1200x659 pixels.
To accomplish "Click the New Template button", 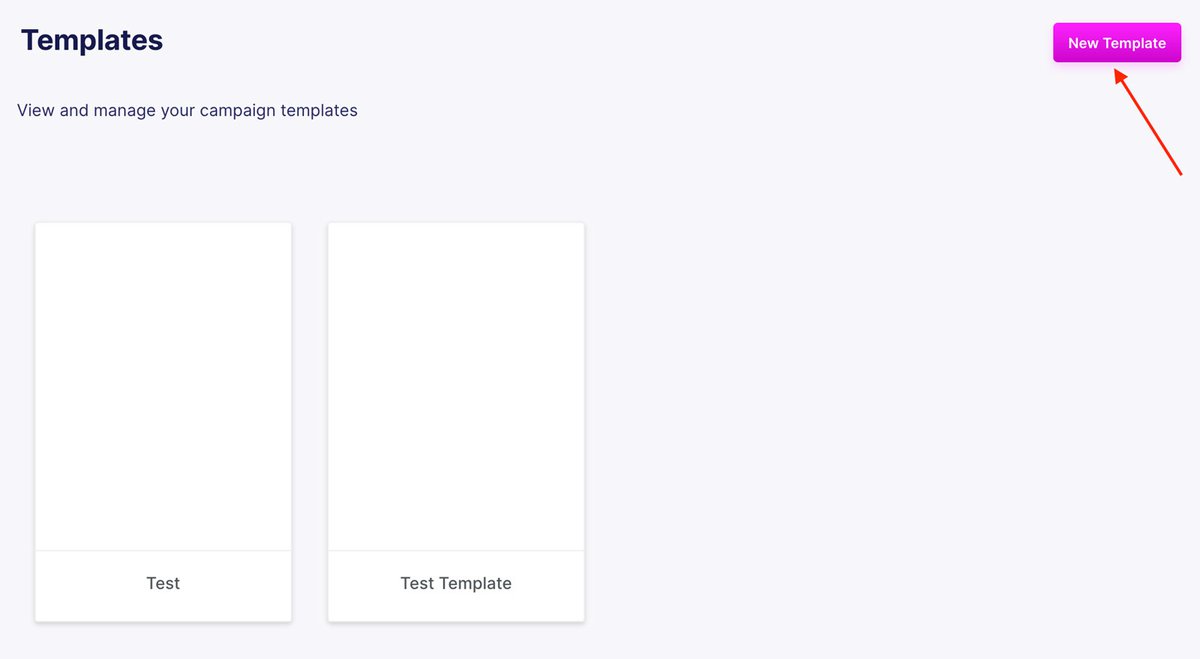I will 1116,43.
